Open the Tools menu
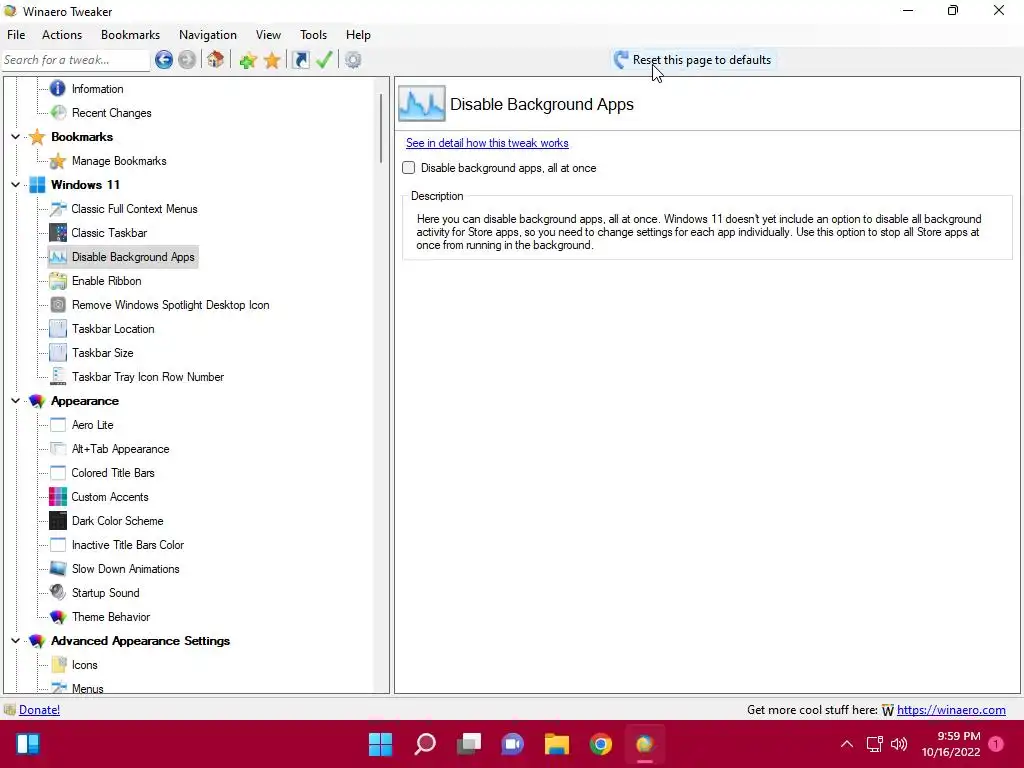 [x=313, y=35]
